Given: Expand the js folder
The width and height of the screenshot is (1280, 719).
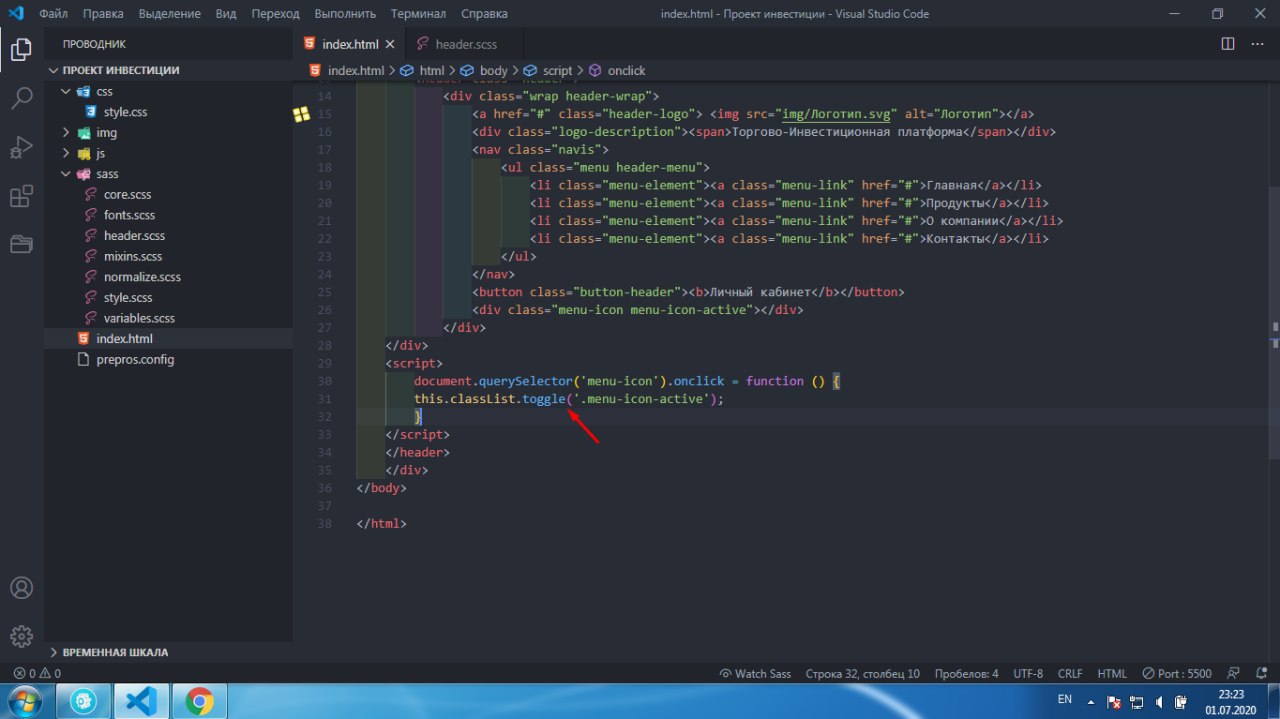Looking at the screenshot, I should click(168, 153).
